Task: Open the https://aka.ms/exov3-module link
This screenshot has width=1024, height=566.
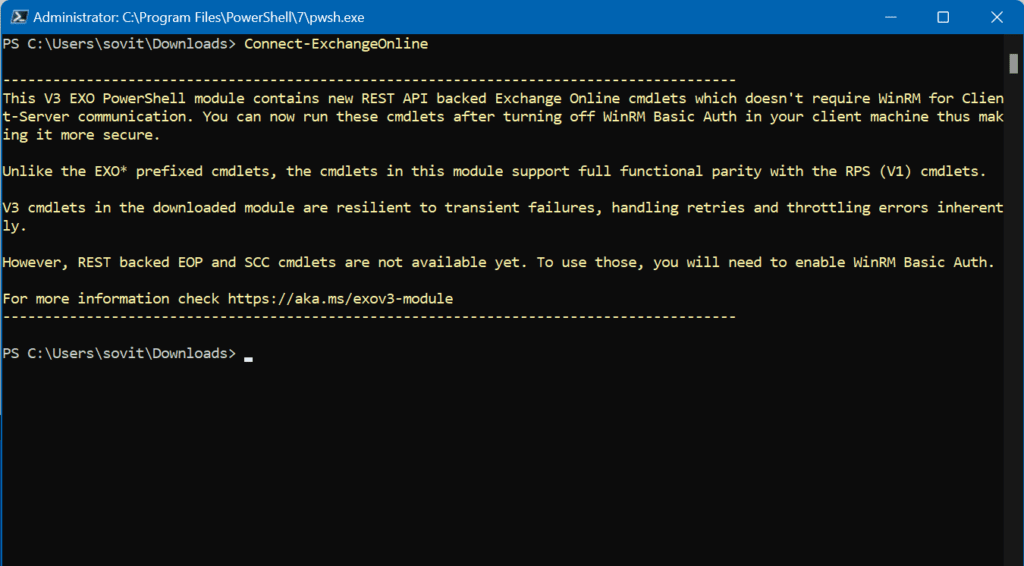Action: coord(340,299)
